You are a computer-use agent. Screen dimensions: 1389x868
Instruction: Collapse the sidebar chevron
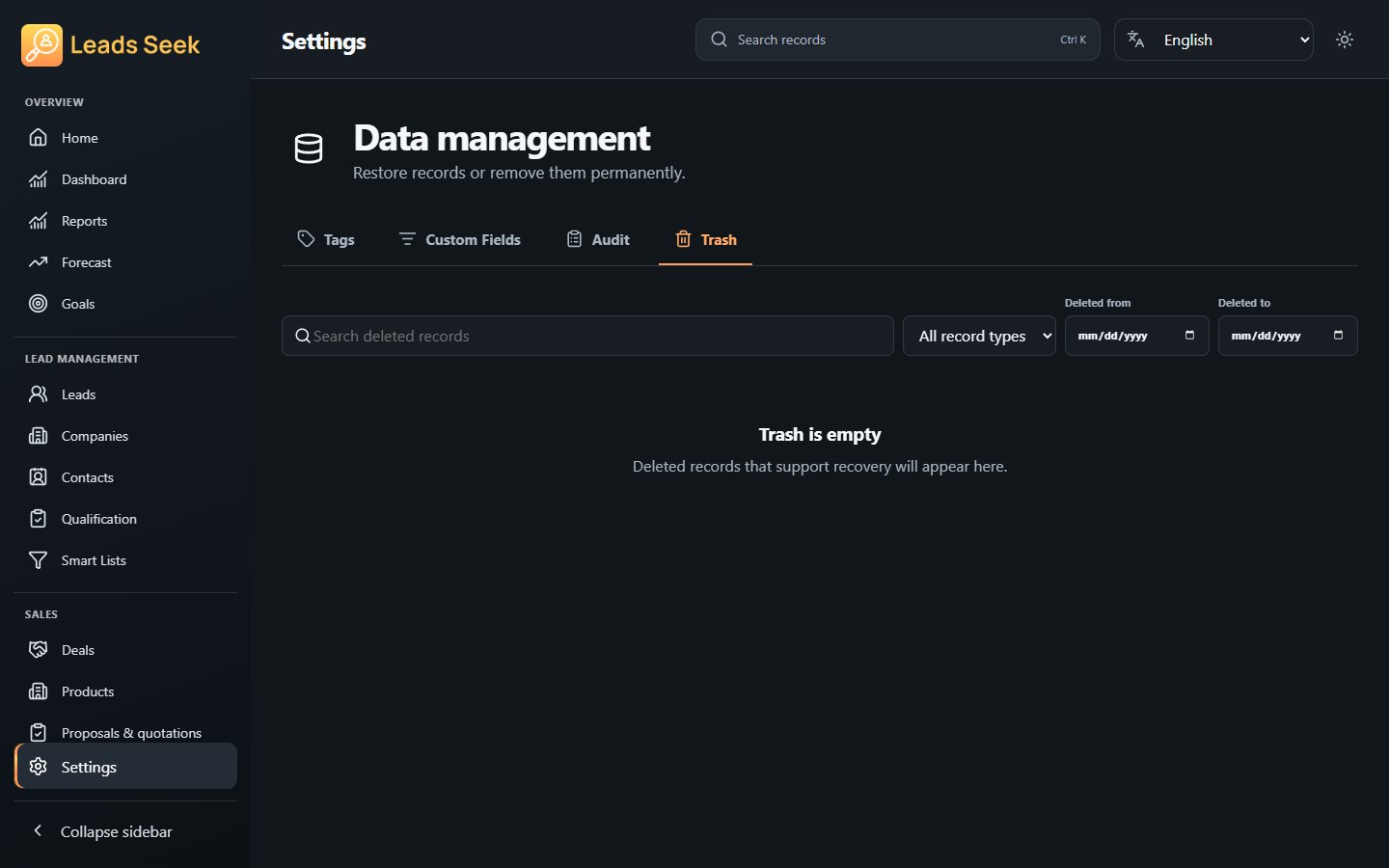tap(38, 830)
